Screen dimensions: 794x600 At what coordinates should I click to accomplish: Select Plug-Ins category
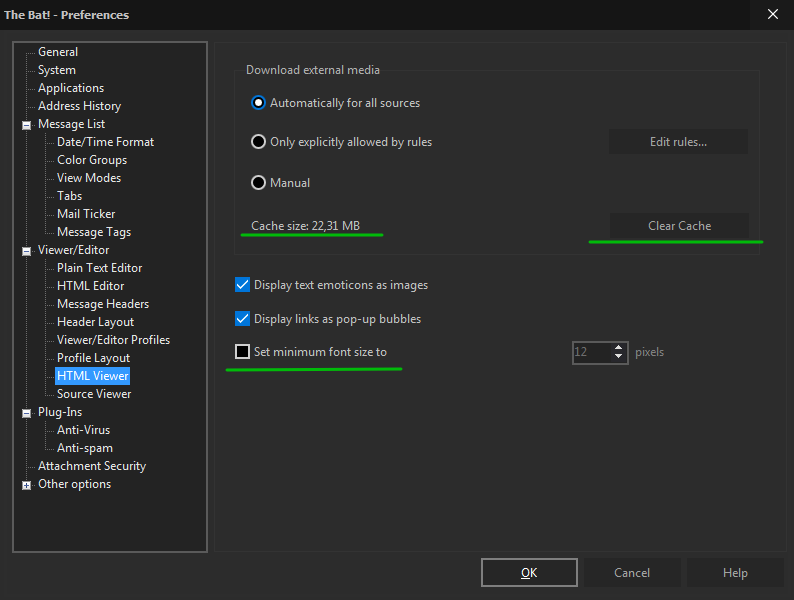(60, 412)
